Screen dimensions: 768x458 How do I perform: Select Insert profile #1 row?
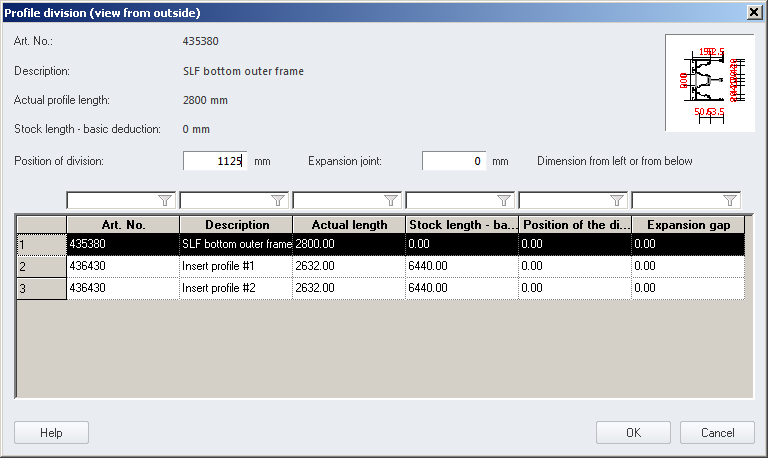[x=236, y=266]
